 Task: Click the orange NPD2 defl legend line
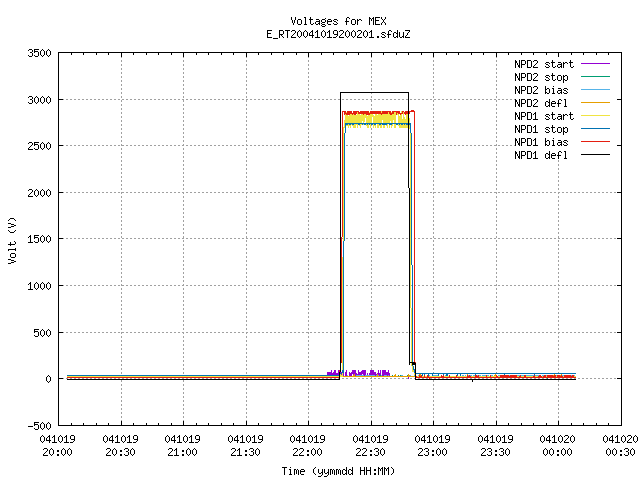click(595, 103)
